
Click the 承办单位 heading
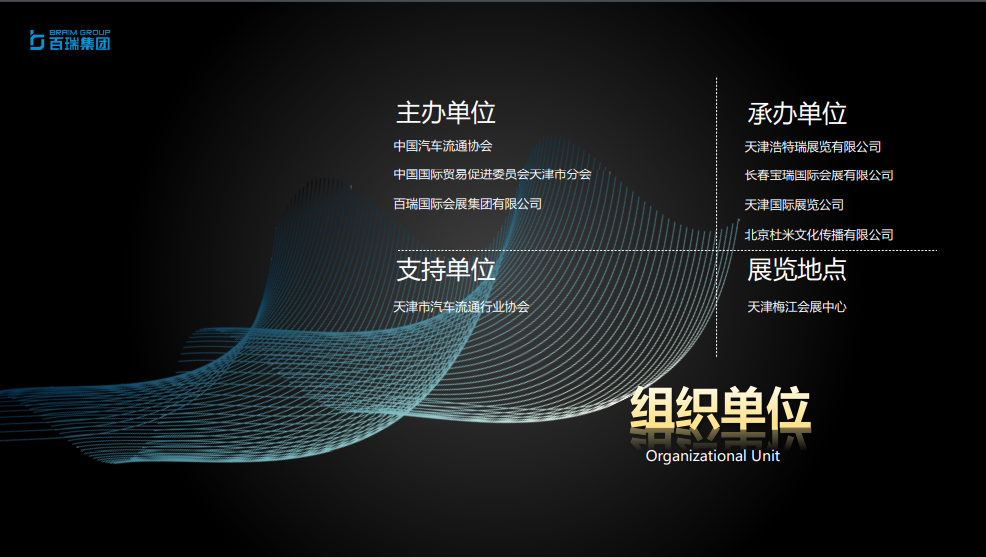click(x=797, y=114)
